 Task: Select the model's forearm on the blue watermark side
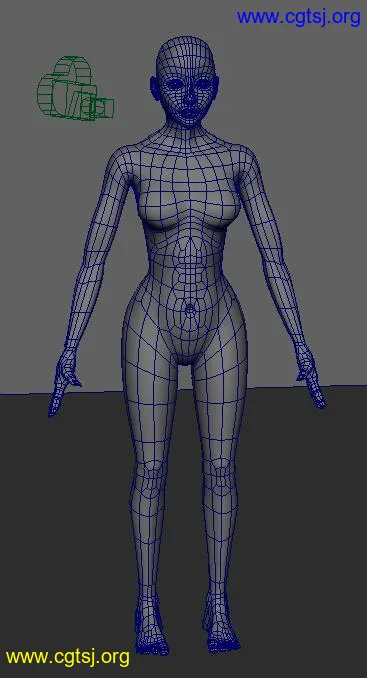(x=285, y=298)
